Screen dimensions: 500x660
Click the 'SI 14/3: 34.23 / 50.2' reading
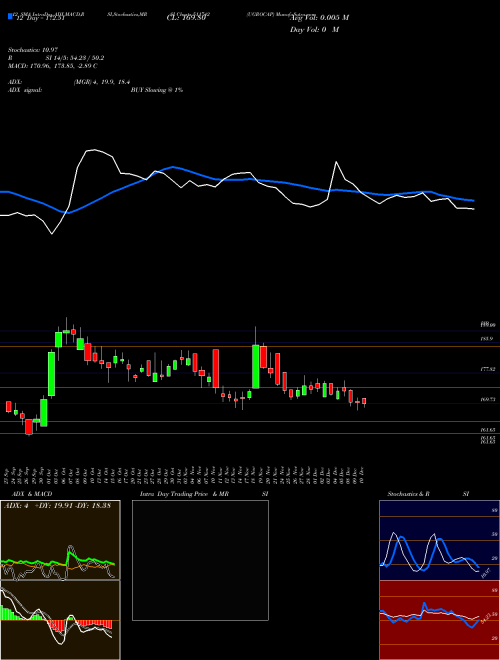click(75, 58)
